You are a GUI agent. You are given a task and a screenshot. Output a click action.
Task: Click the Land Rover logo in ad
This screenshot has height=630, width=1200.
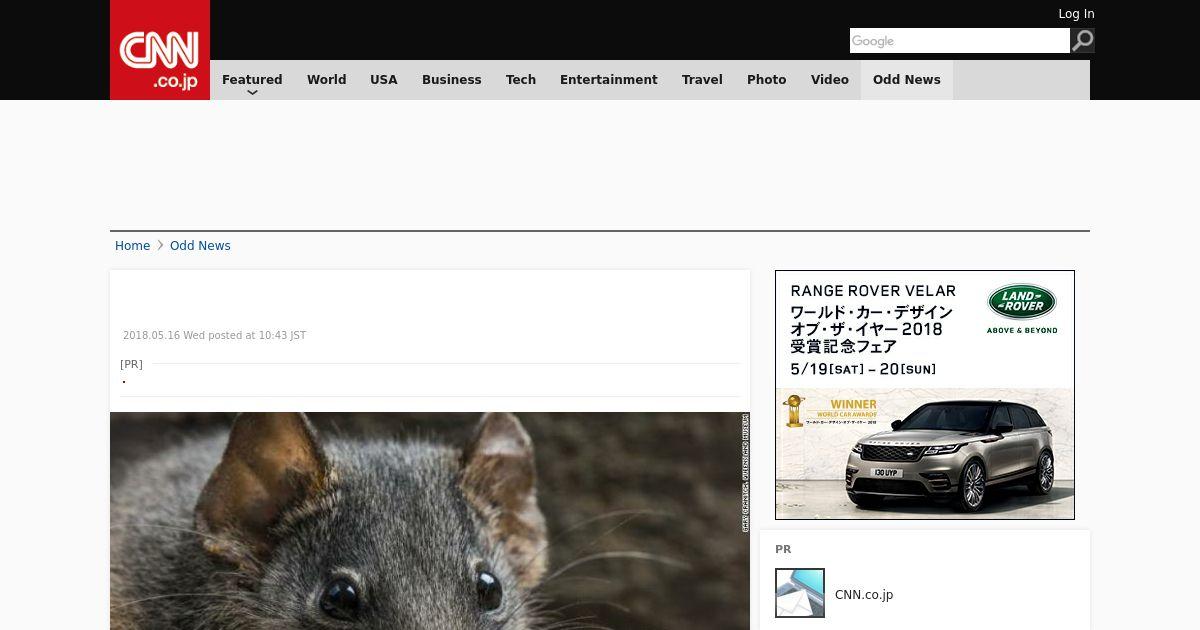click(1022, 302)
